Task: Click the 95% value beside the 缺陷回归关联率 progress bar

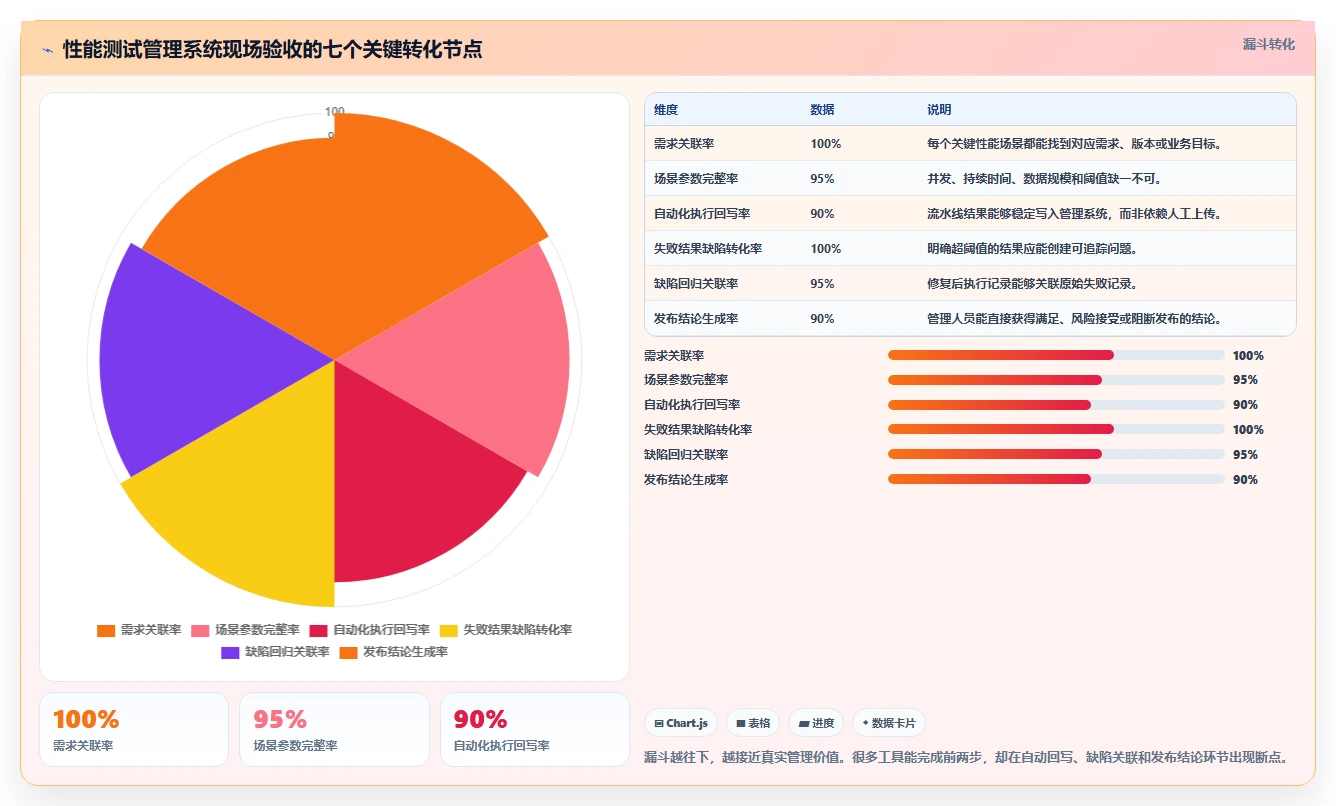Action: pos(1245,455)
